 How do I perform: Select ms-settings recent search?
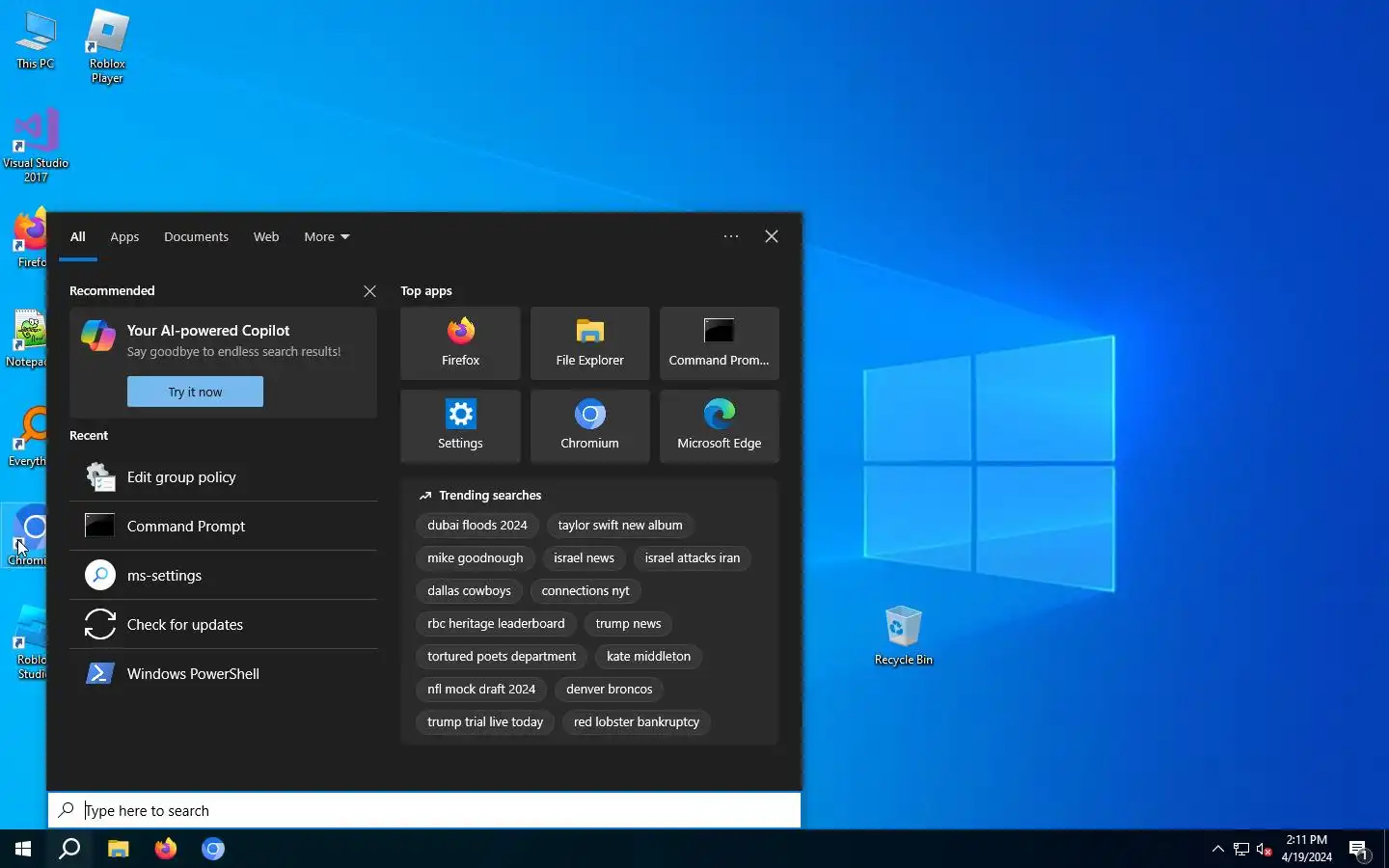(223, 575)
